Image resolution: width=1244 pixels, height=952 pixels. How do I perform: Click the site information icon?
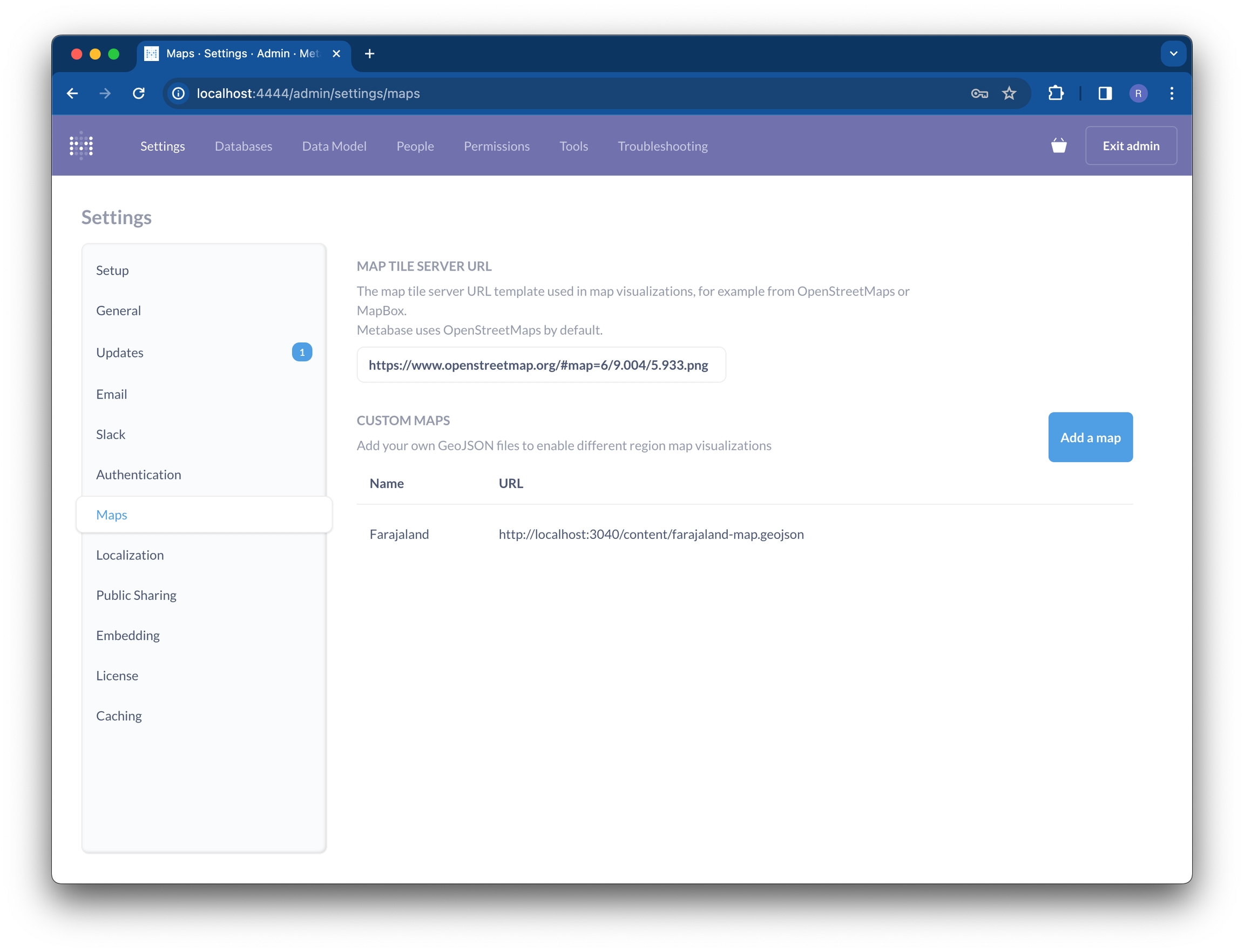tap(178, 93)
